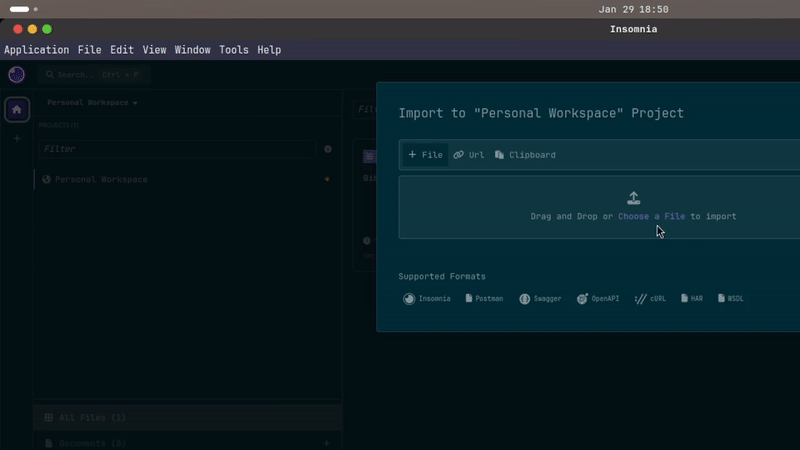Click the Postman format icon

coord(468,298)
